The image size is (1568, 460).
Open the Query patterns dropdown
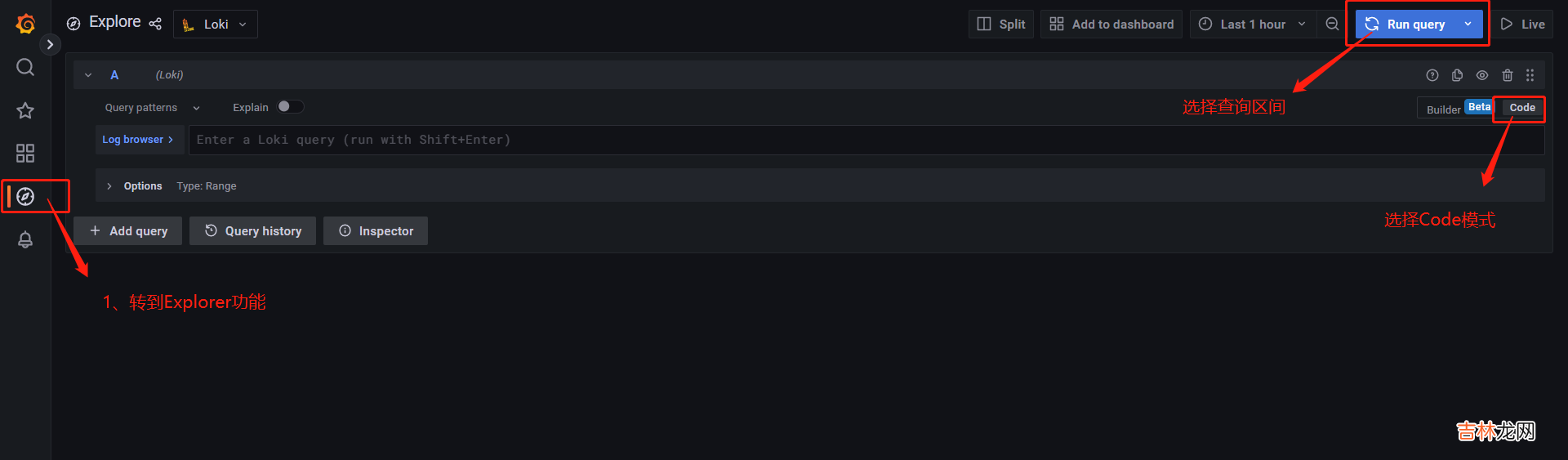point(152,108)
